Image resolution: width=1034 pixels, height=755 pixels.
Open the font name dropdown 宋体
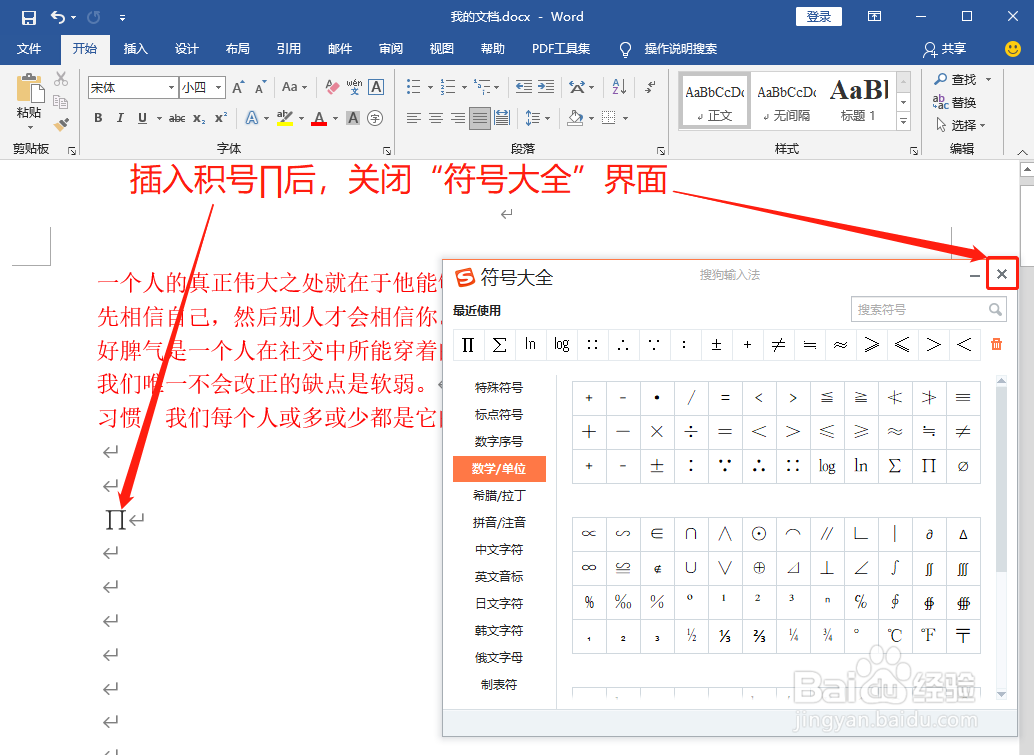click(x=171, y=87)
